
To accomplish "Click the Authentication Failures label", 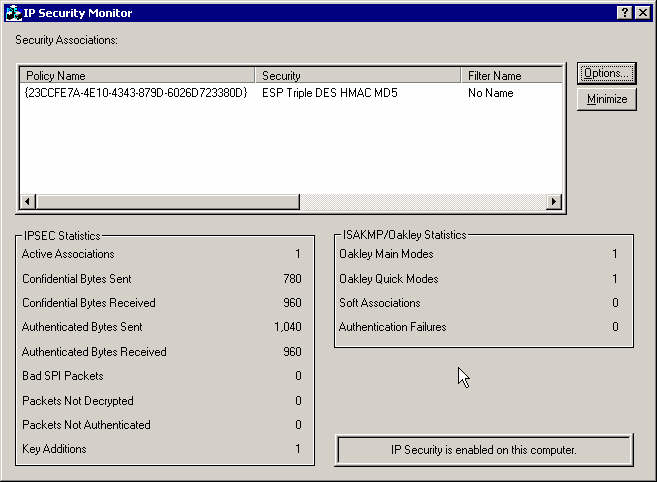I will click(x=392, y=327).
